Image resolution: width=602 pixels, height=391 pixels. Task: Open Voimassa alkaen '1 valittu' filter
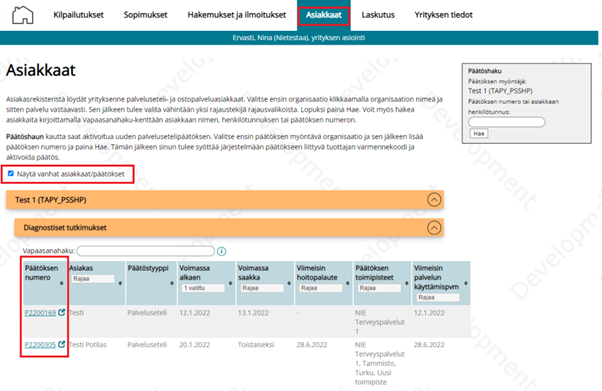click(203, 288)
